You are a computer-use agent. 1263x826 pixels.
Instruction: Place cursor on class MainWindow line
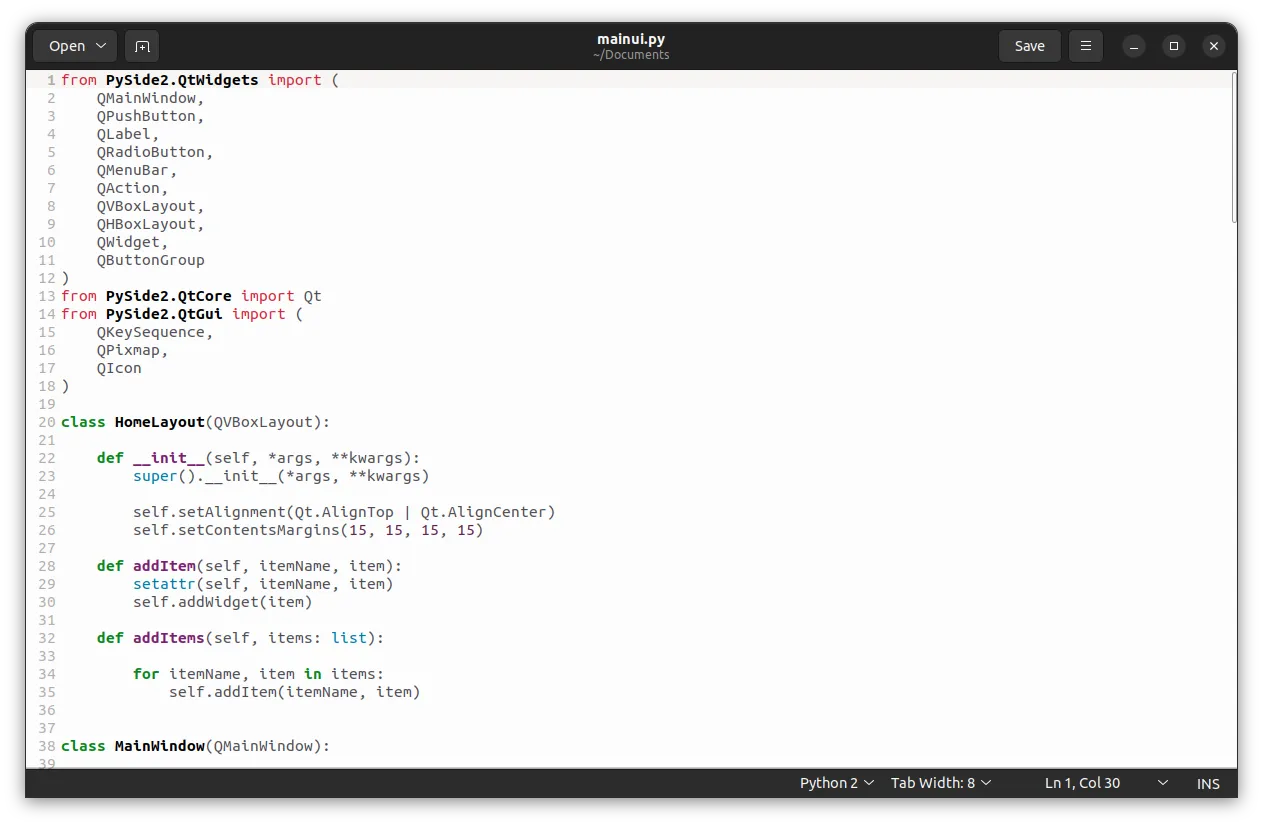195,746
